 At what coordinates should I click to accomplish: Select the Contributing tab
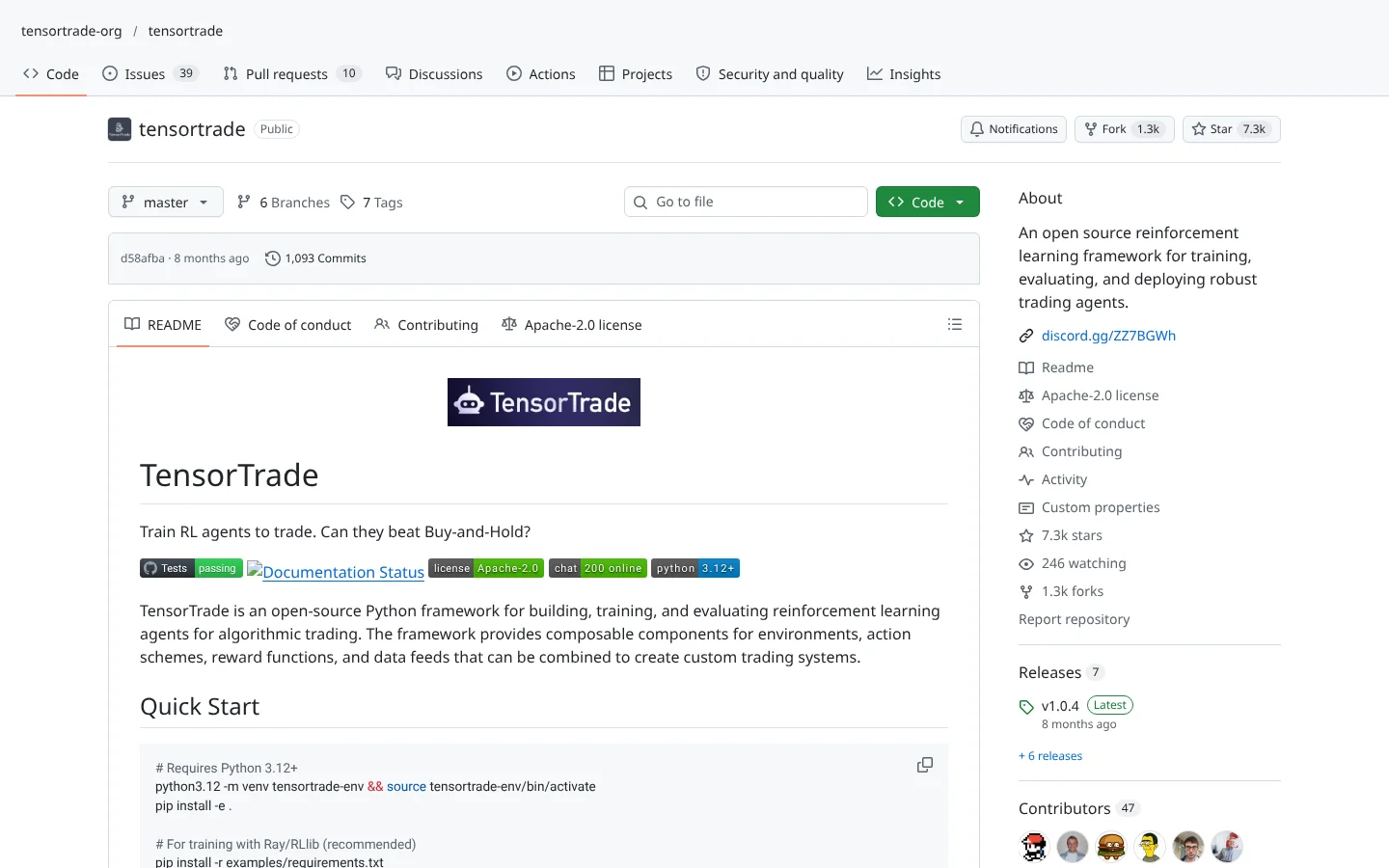tap(426, 325)
